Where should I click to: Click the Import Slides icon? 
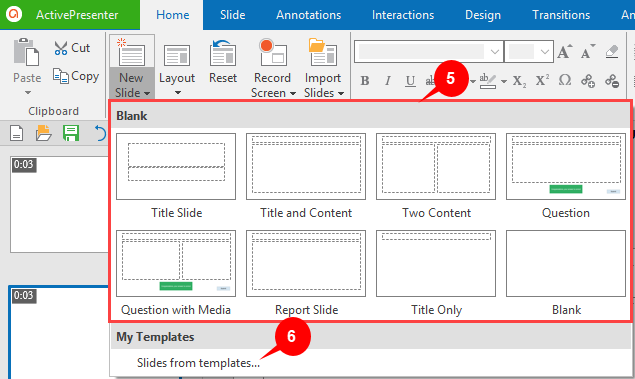pos(323,52)
